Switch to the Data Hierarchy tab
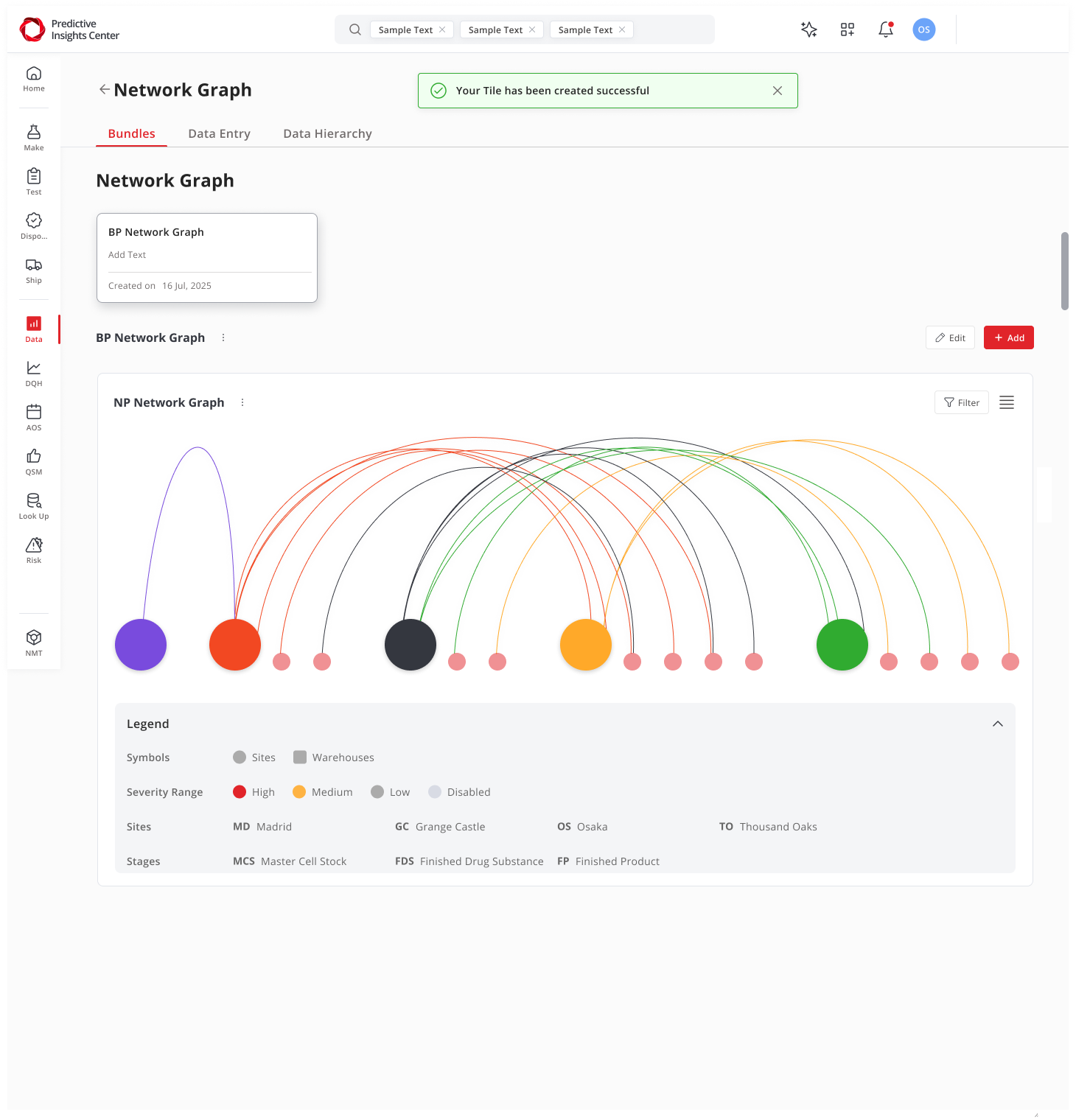 [x=327, y=133]
